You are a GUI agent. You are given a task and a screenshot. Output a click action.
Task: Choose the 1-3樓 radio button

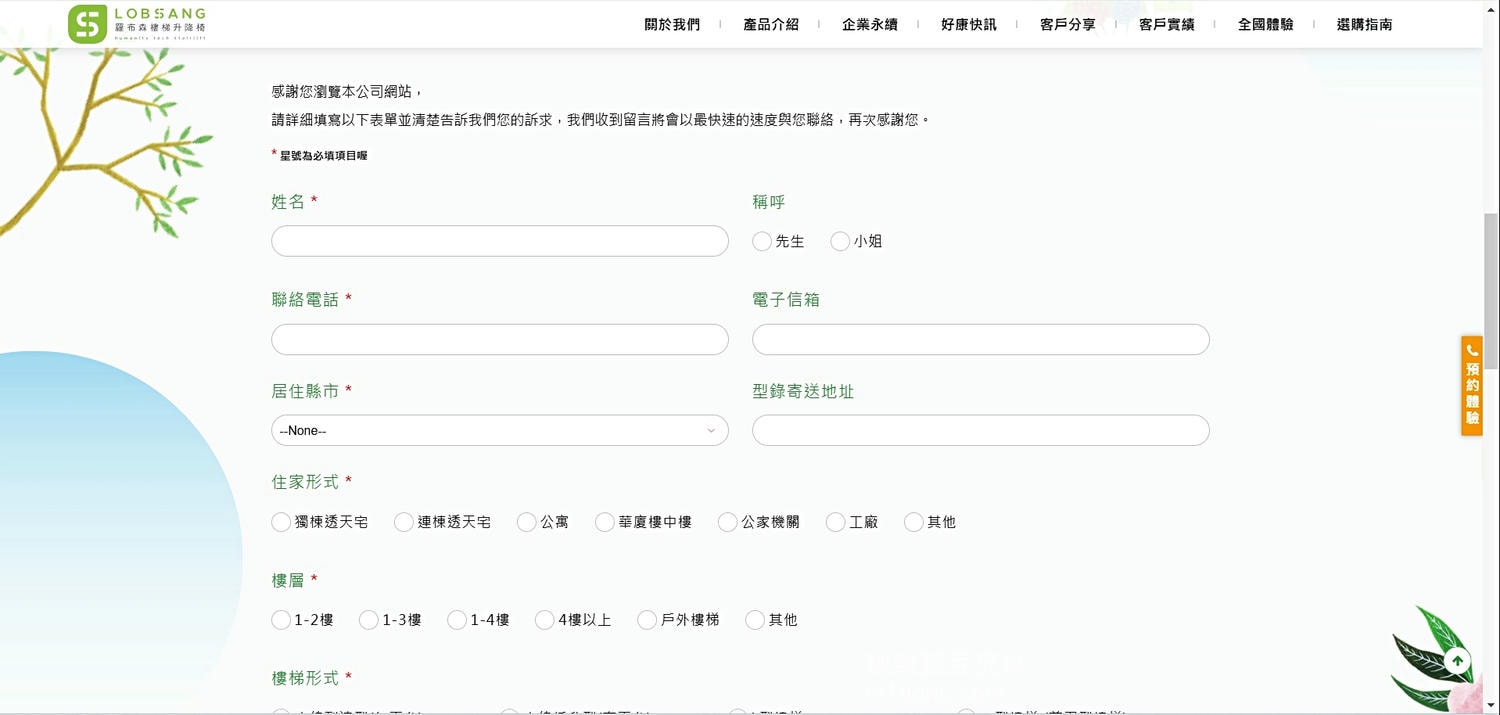[369, 620]
